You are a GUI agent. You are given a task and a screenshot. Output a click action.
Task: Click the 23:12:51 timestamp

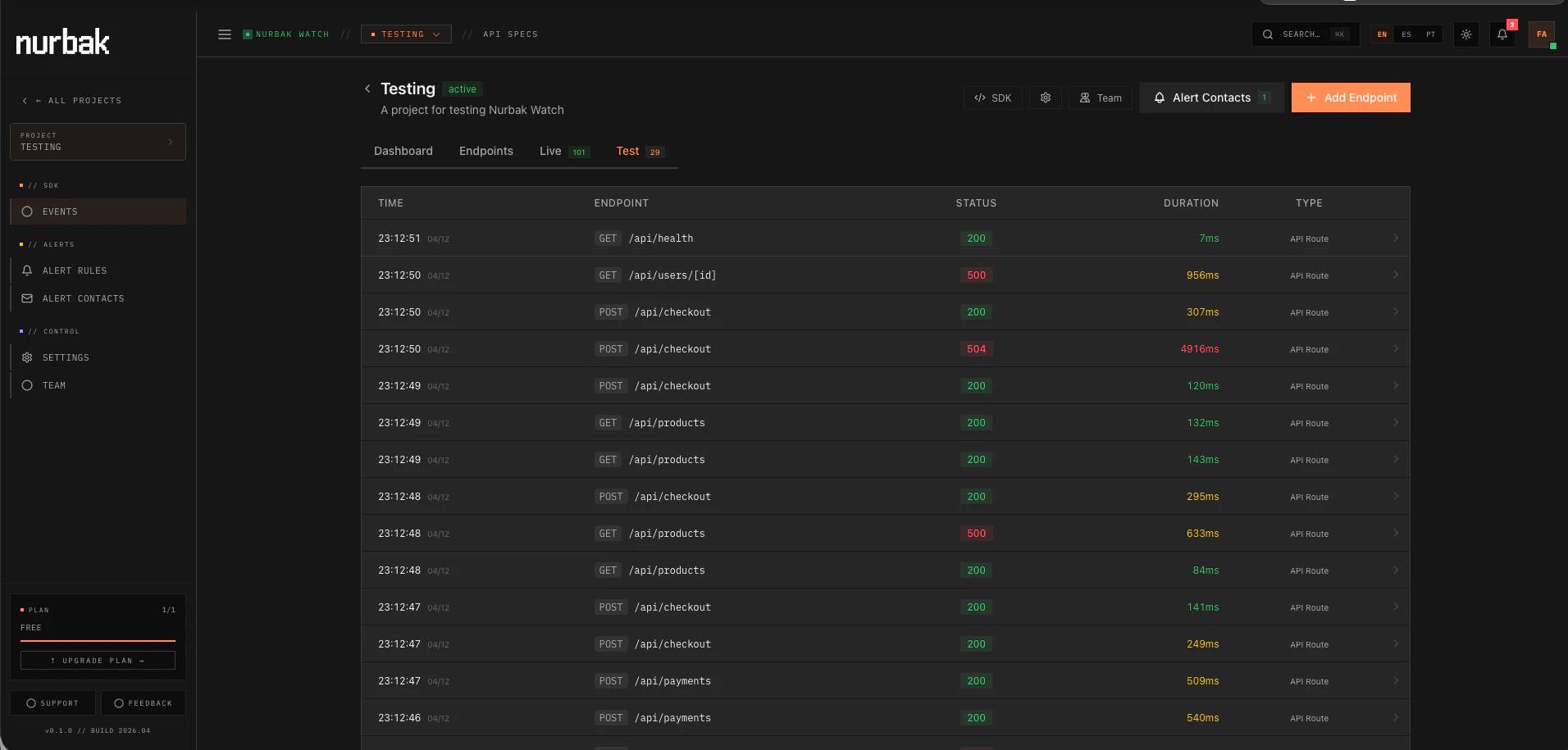399,239
